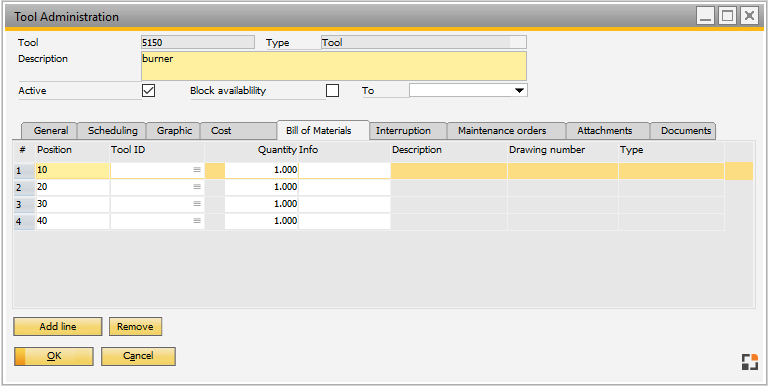Switch to the Attachments tab

pos(608,131)
